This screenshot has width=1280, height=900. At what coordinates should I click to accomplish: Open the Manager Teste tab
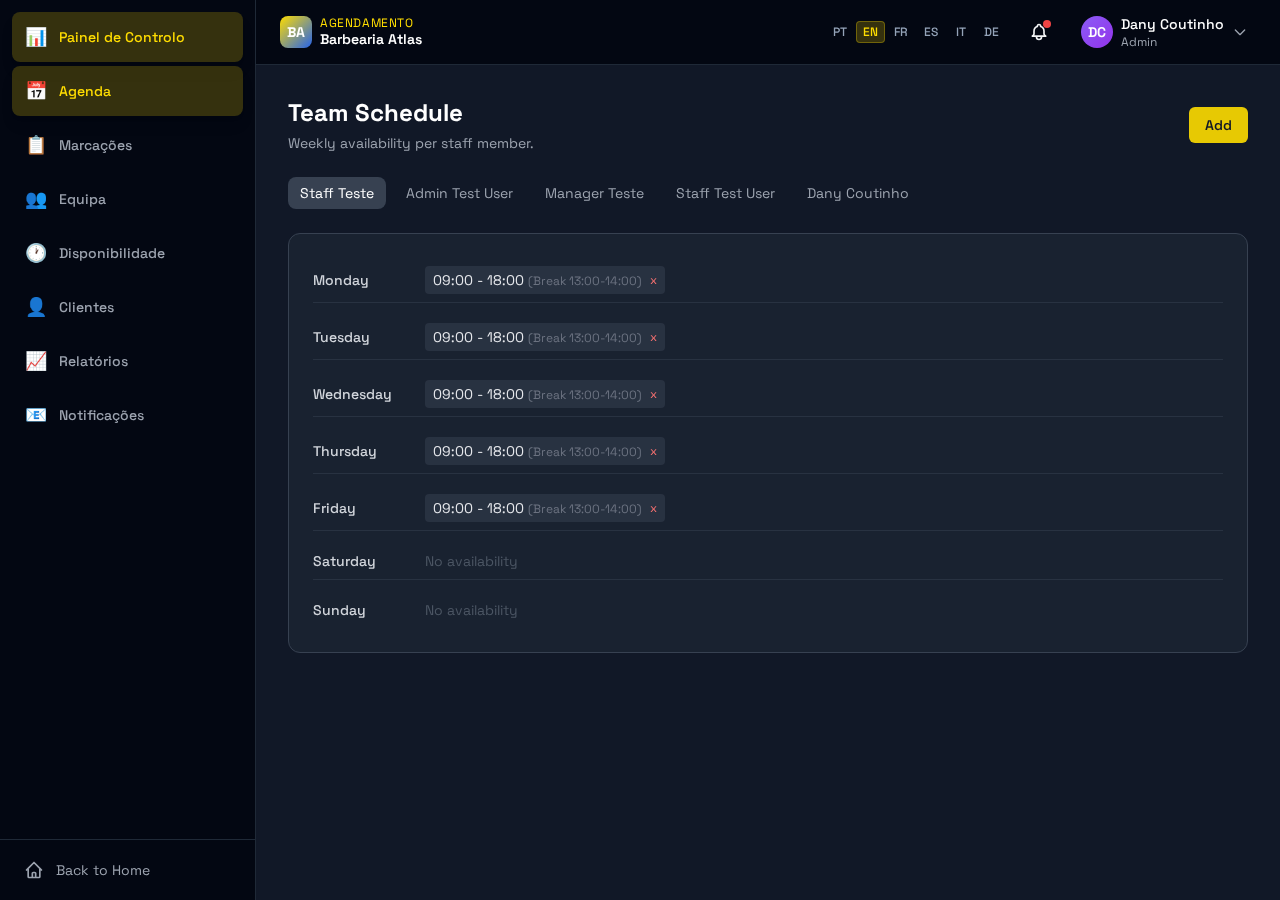click(594, 193)
